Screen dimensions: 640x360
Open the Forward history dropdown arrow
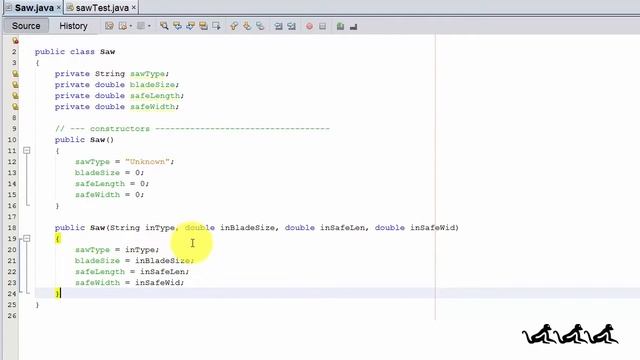(x=149, y=26)
